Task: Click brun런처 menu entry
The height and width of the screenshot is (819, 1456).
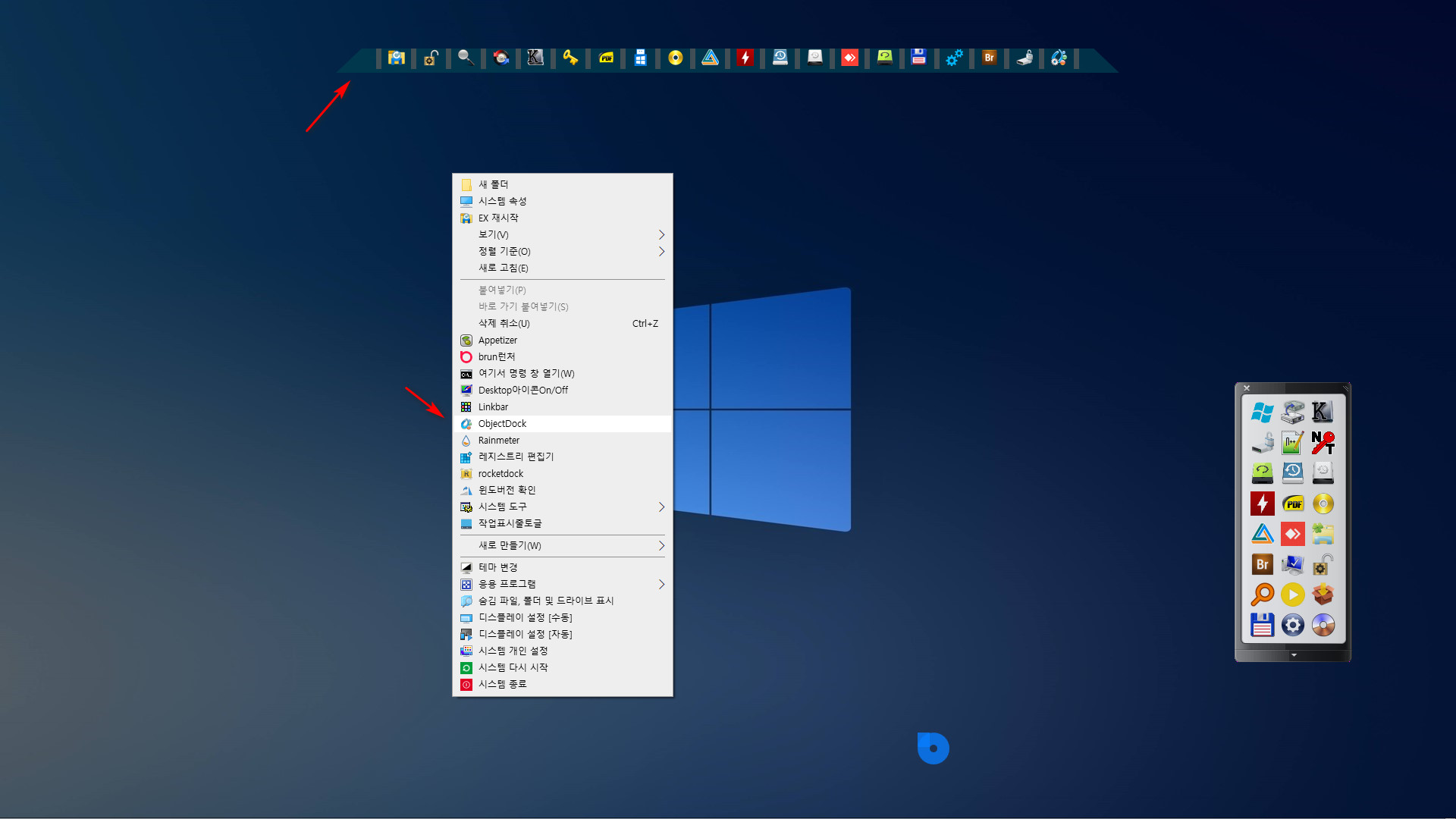Action: pyautogui.click(x=563, y=356)
